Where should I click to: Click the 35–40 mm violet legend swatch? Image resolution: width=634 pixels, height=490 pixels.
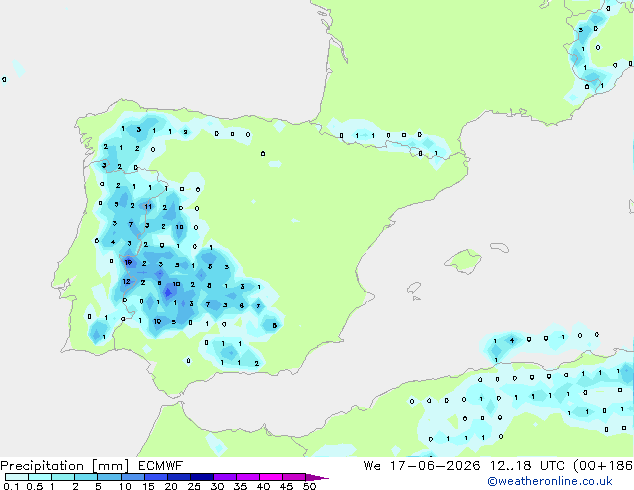pos(247,477)
